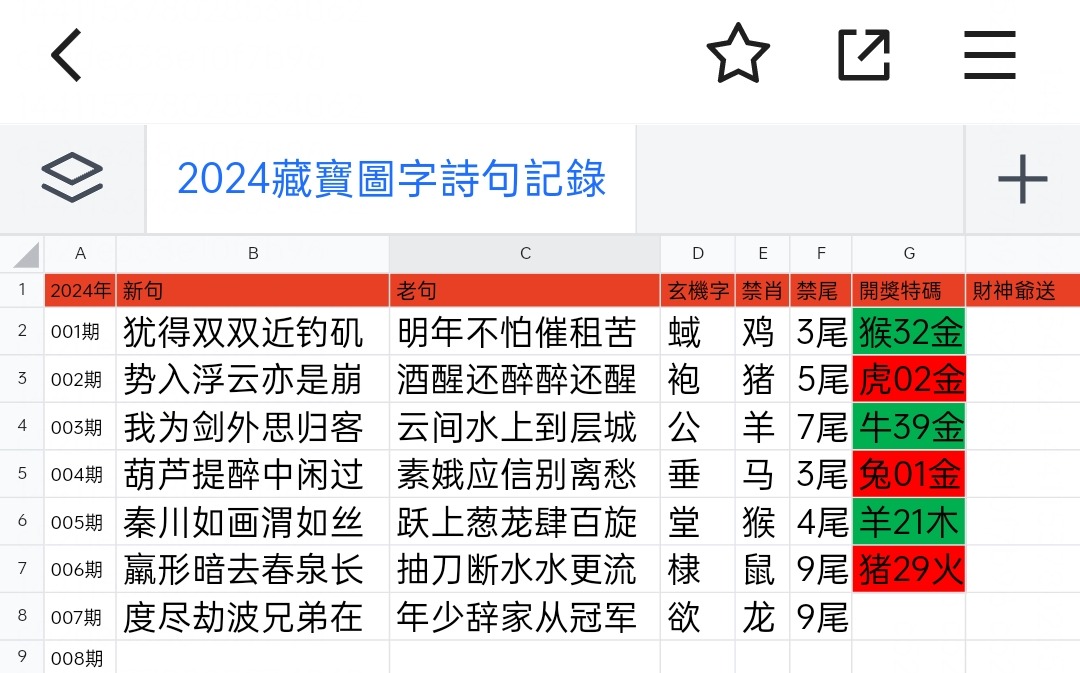Image resolution: width=1080 pixels, height=673 pixels.
Task: Select column header G
Action: click(x=908, y=253)
